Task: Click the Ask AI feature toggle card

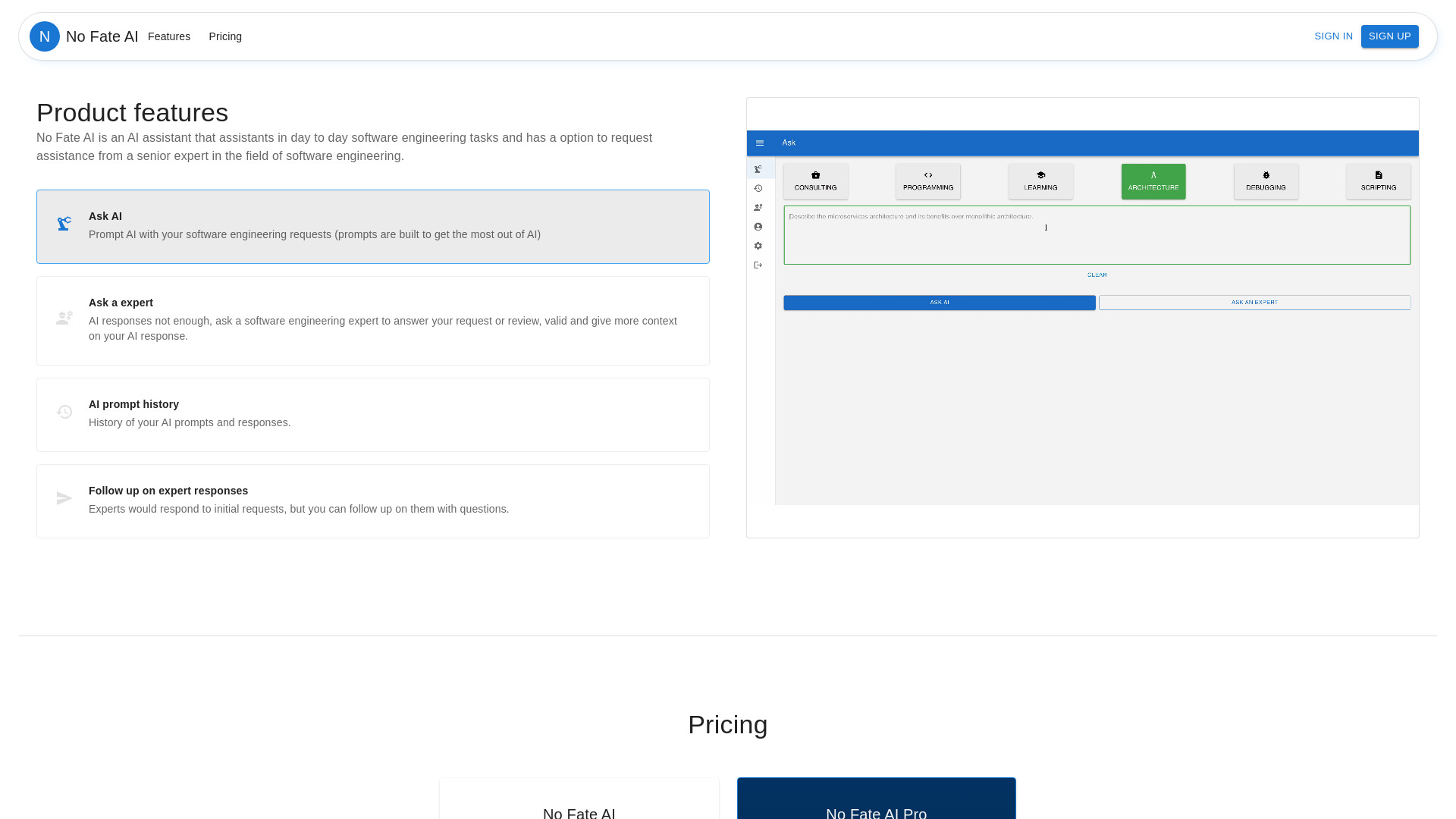Action: coord(373,225)
